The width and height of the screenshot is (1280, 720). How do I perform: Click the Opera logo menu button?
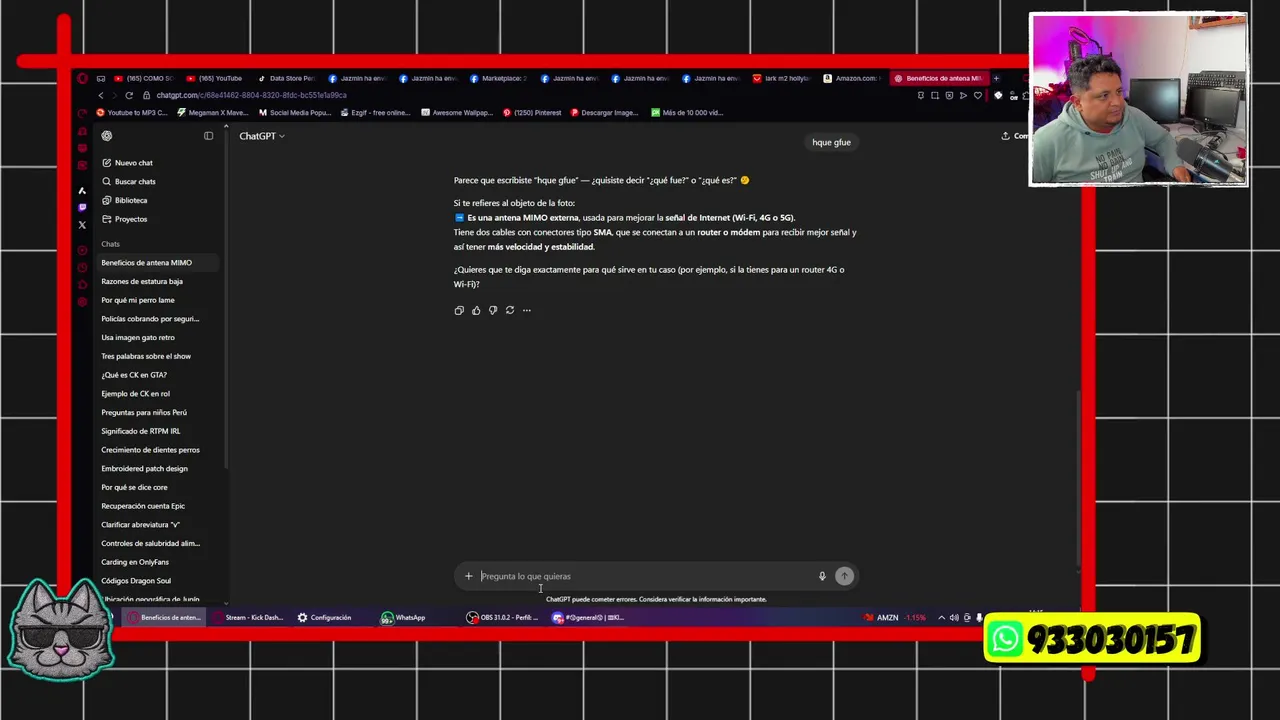pyautogui.click(x=82, y=78)
